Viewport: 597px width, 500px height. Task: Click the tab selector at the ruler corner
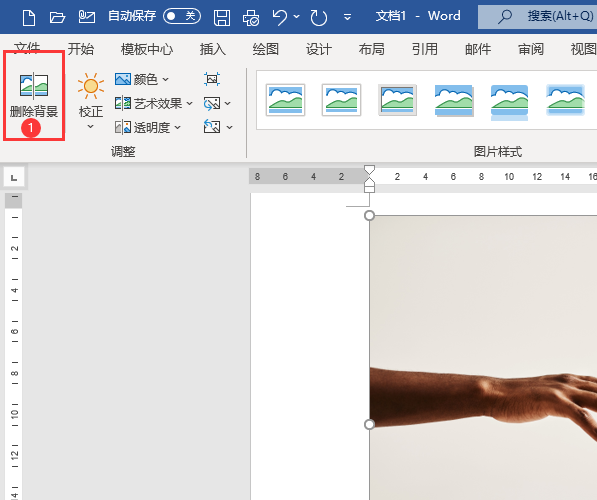[x=14, y=177]
